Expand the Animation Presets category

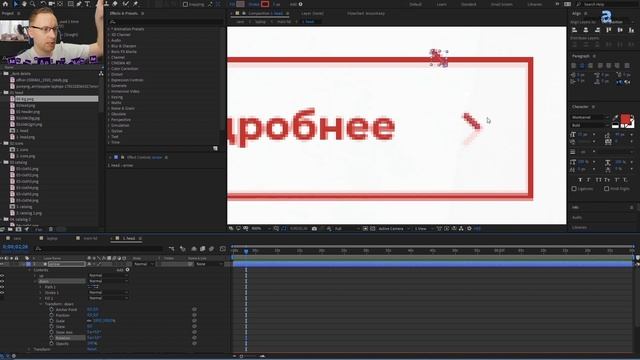pyautogui.click(x=109, y=29)
